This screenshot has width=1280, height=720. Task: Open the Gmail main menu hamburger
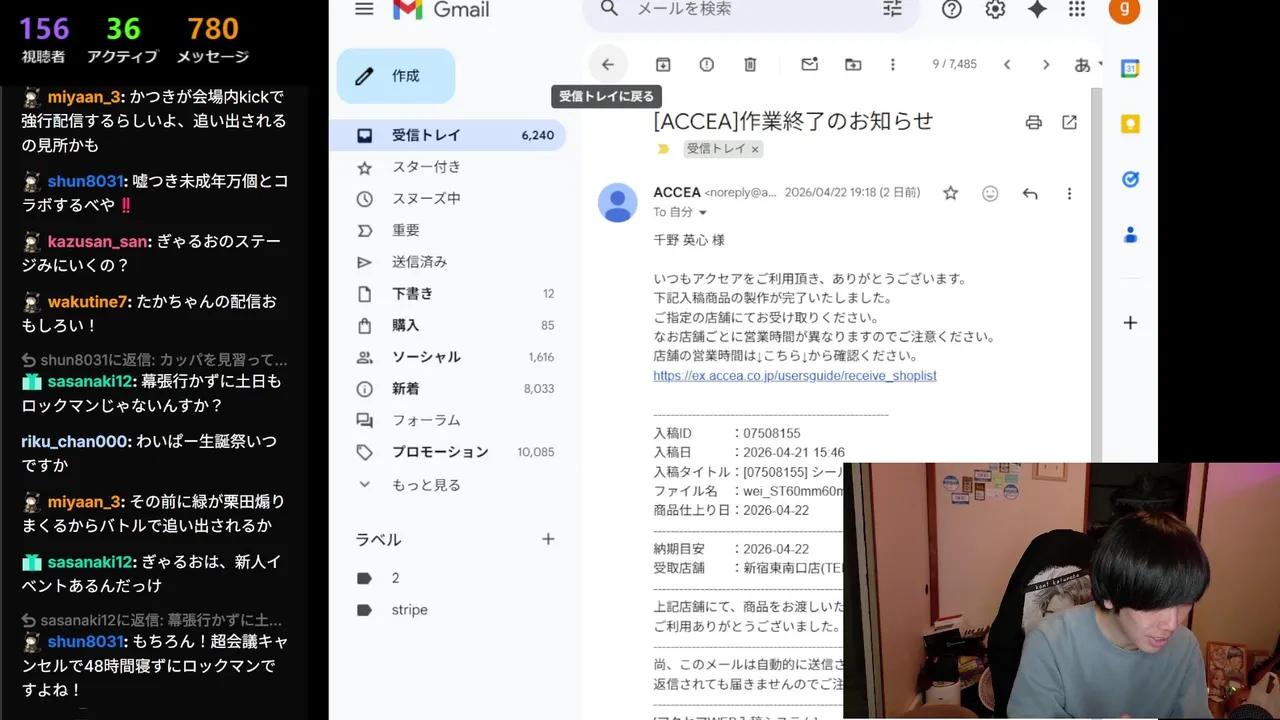click(x=364, y=9)
